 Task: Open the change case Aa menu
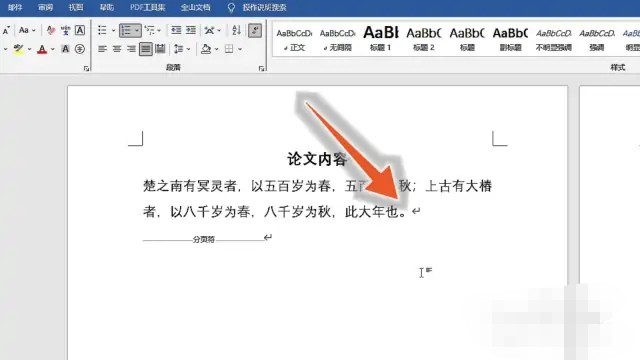(x=27, y=31)
